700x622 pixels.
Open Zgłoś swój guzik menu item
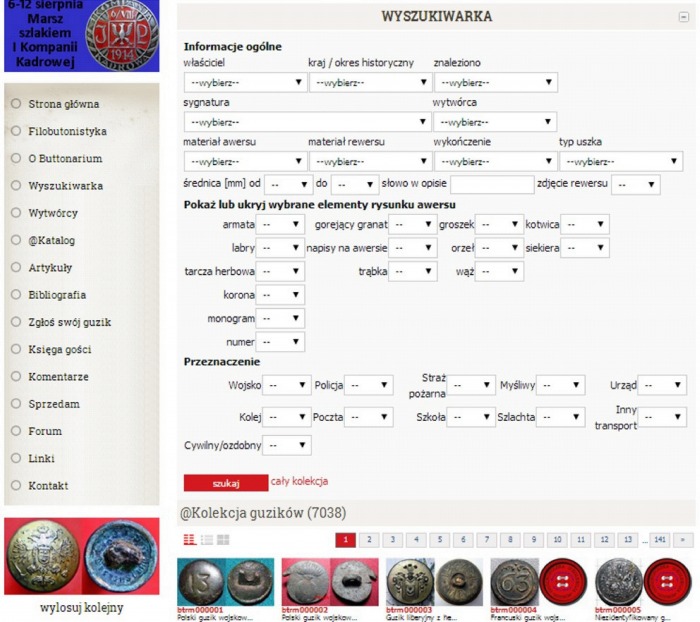pyautogui.click(x=70, y=322)
